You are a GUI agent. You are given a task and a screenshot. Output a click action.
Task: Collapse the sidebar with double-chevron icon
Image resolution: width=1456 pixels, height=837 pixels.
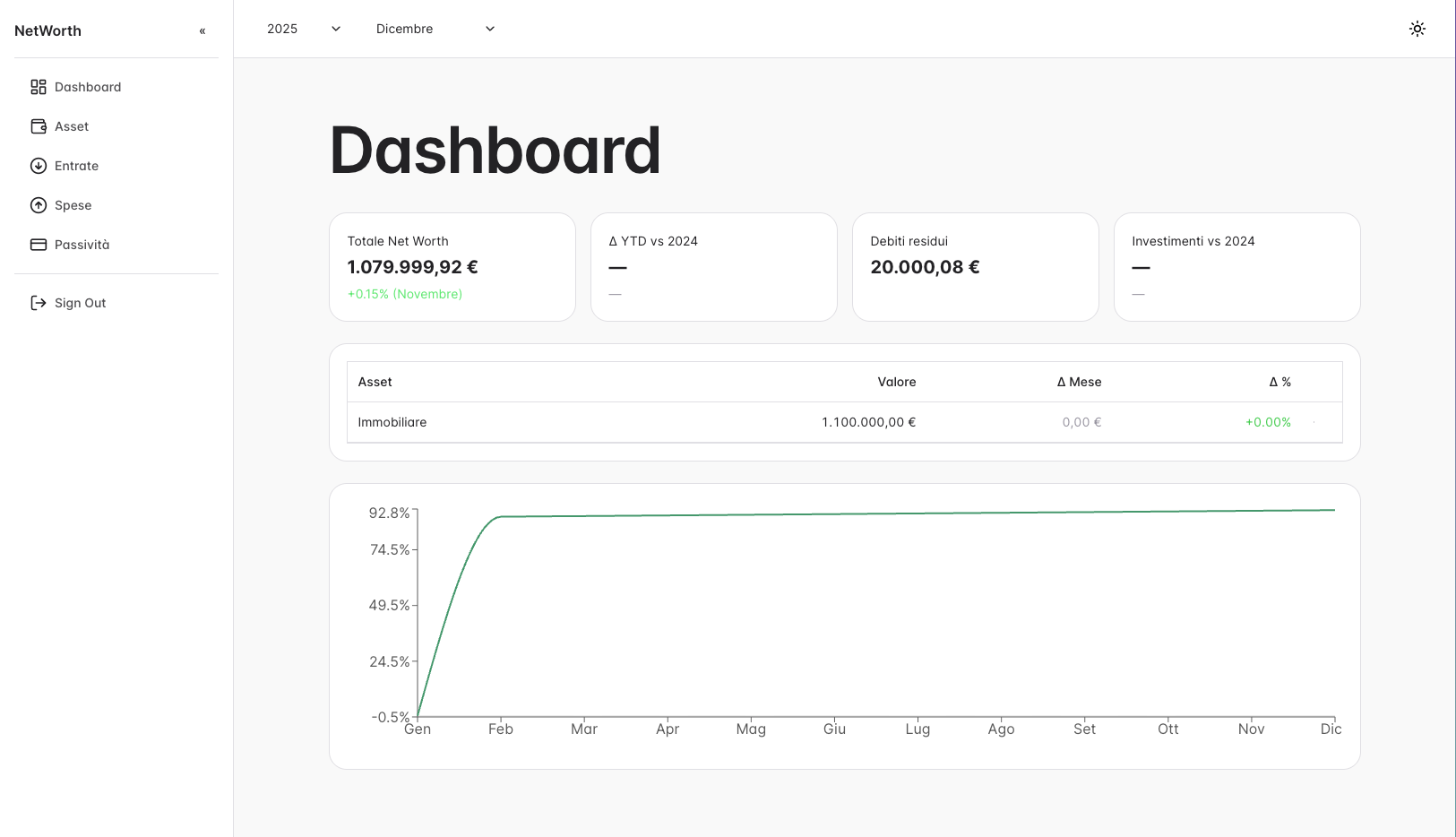click(202, 30)
